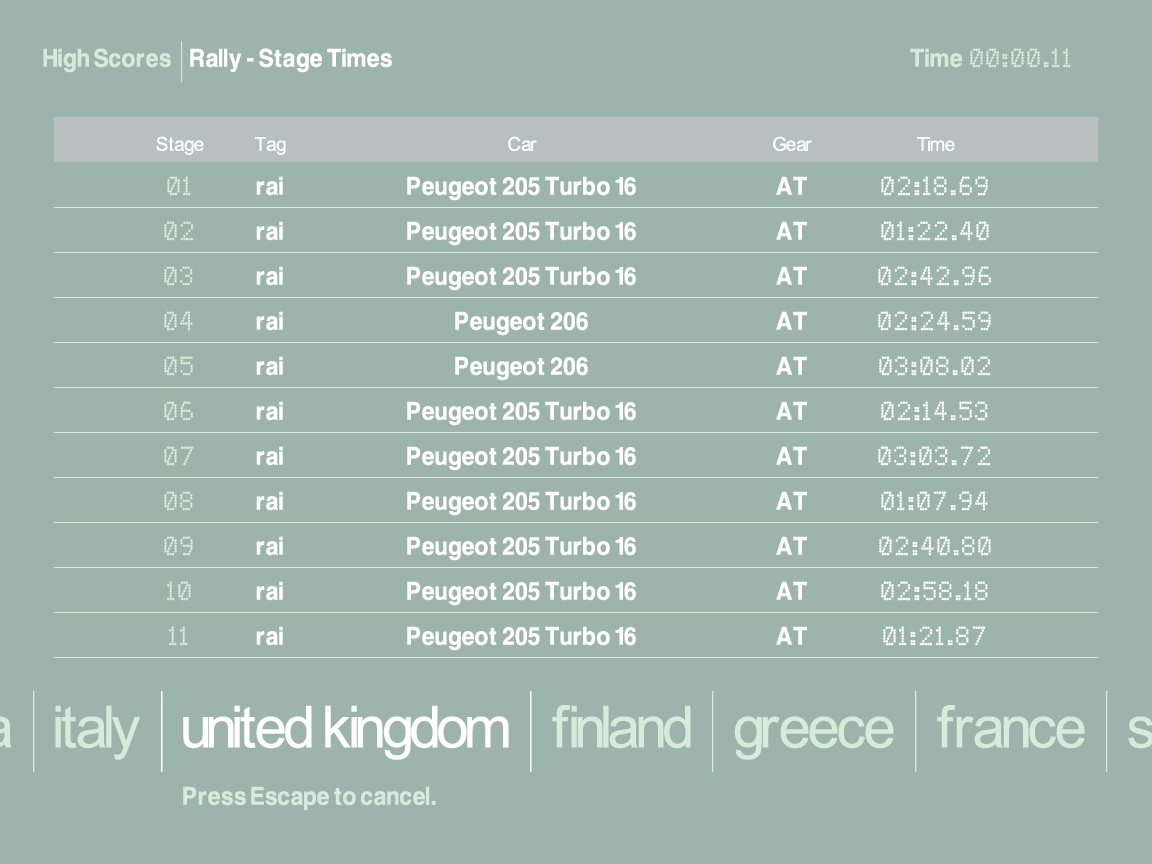The height and width of the screenshot is (864, 1152).
Task: Click the Tag column header
Action: [270, 144]
